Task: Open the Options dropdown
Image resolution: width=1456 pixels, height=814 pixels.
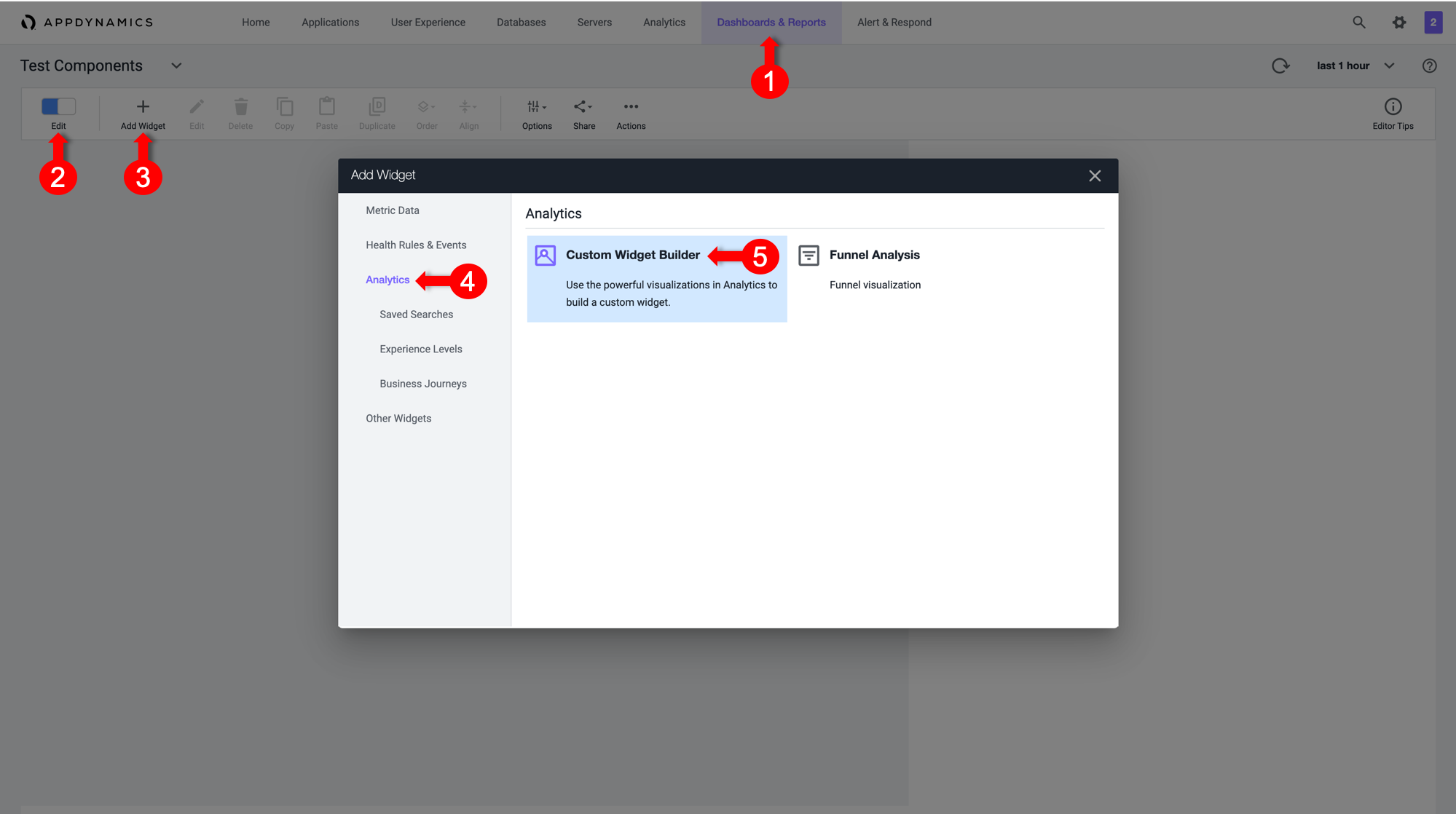Action: pos(537,114)
